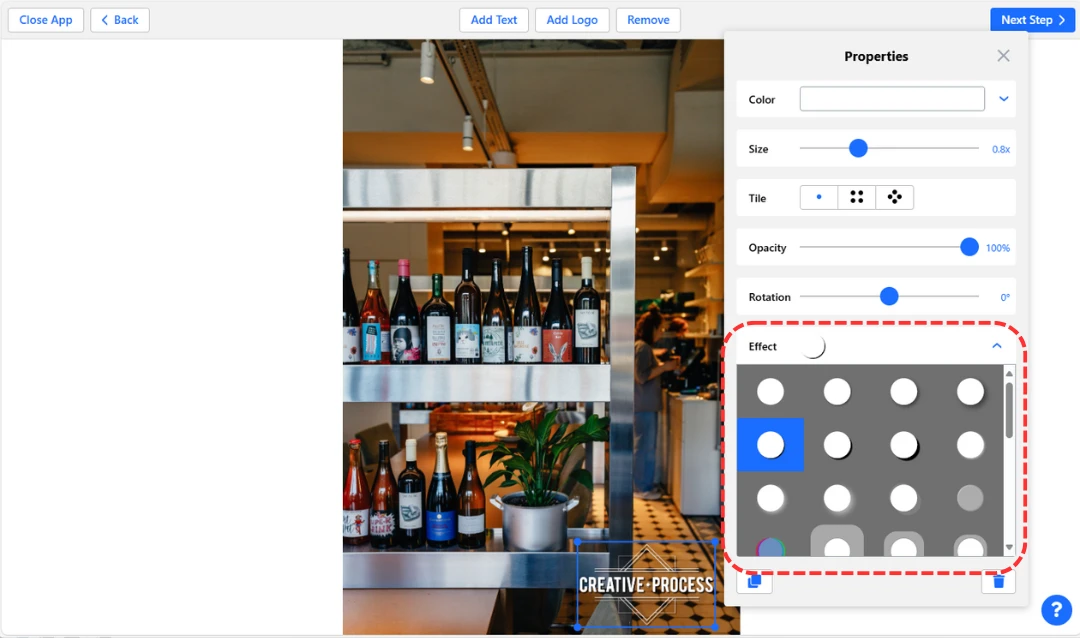Select the four-dot grid Tile option
This screenshot has height=638, width=1080.
[857, 198]
